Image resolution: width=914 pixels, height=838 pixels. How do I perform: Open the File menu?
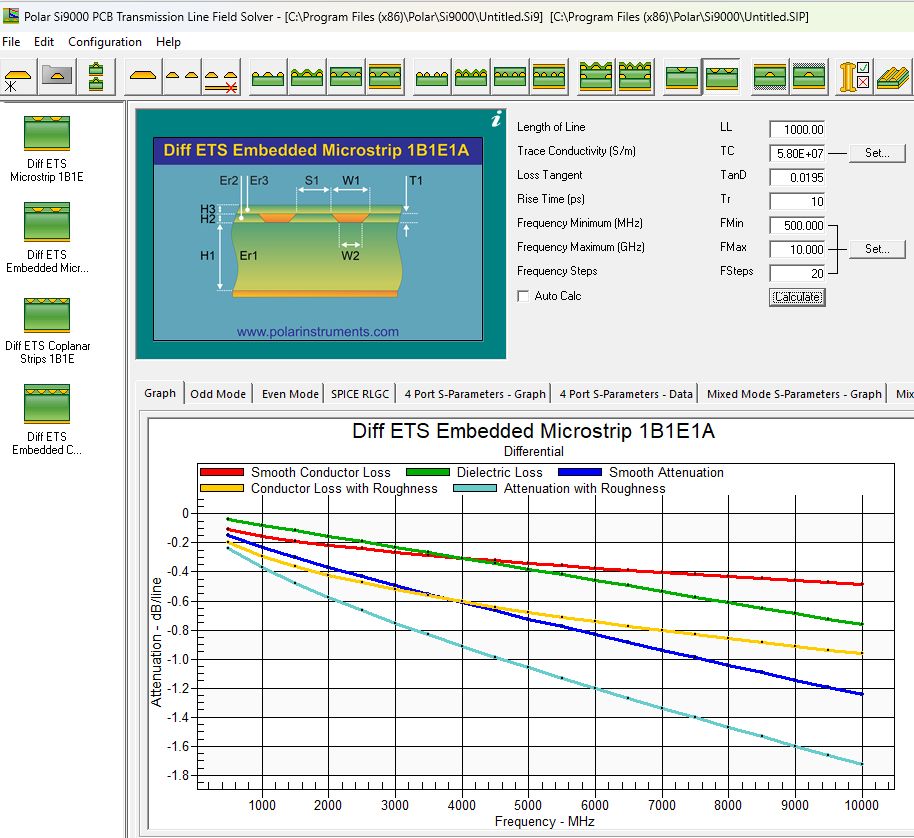coord(11,42)
